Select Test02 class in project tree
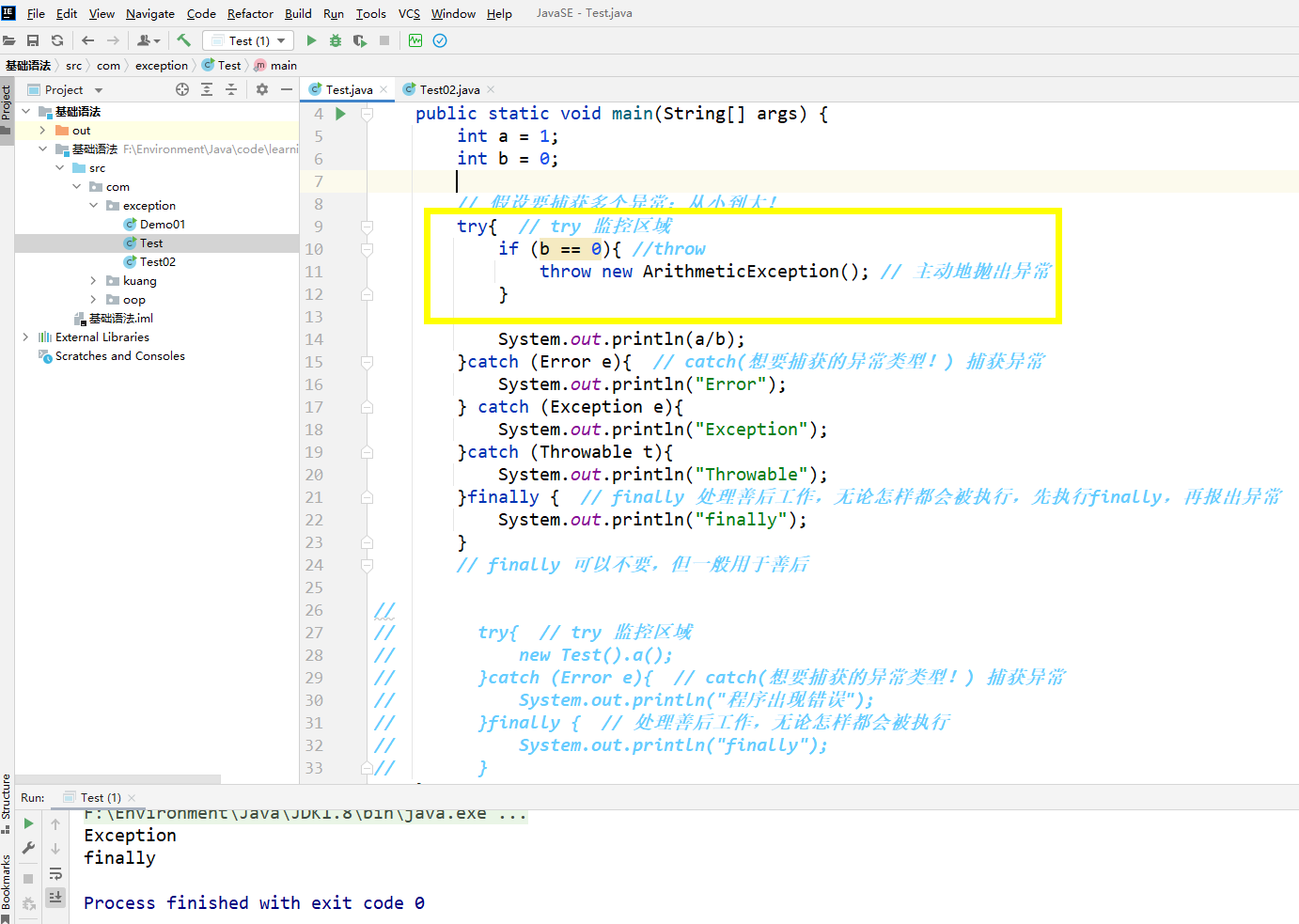This screenshot has height=924, width=1299. (x=157, y=262)
